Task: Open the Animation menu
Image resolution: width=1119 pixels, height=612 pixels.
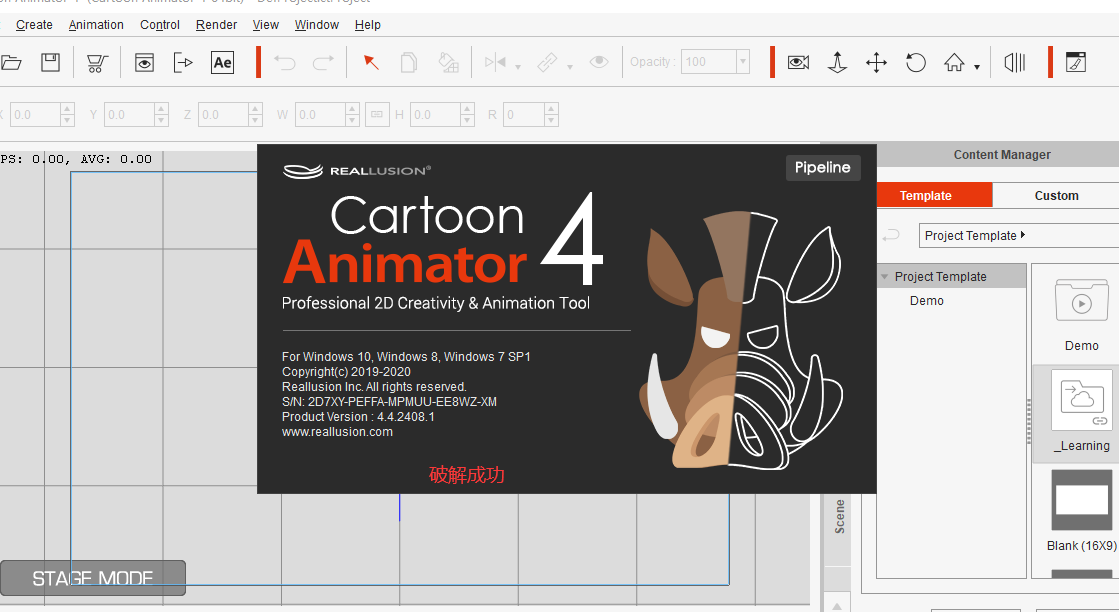Action: [96, 25]
